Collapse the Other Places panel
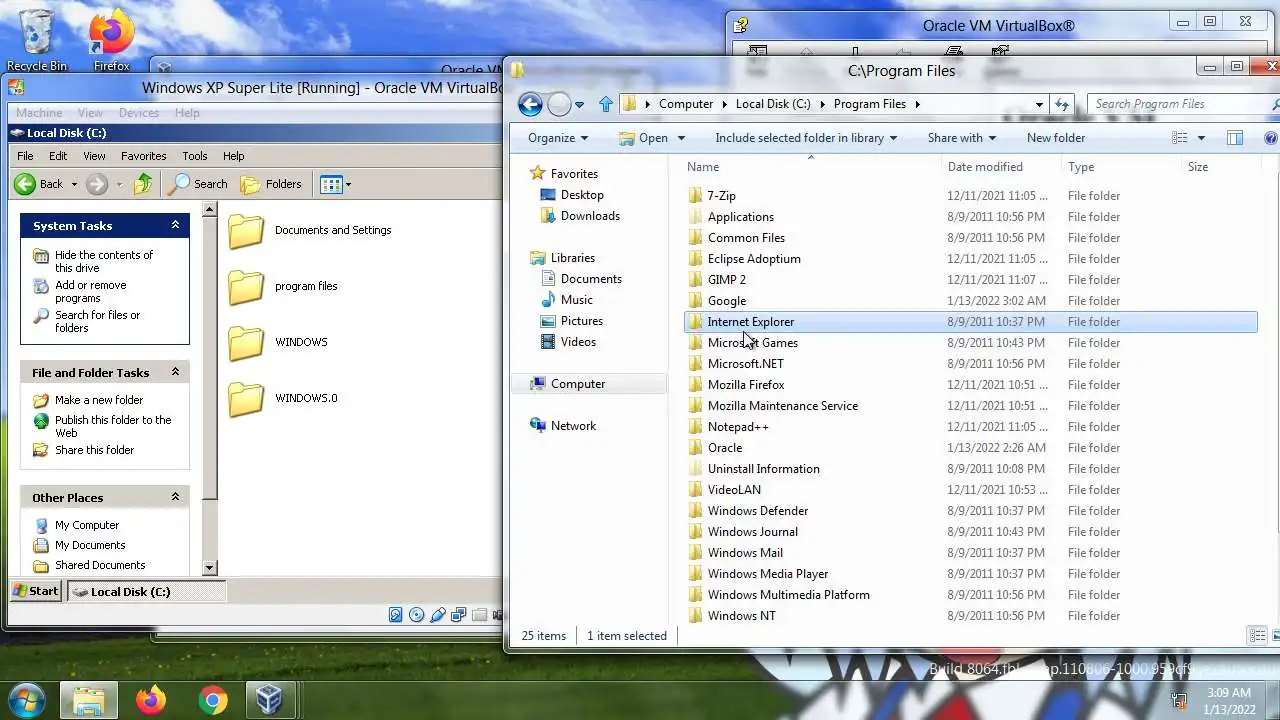 [175, 497]
